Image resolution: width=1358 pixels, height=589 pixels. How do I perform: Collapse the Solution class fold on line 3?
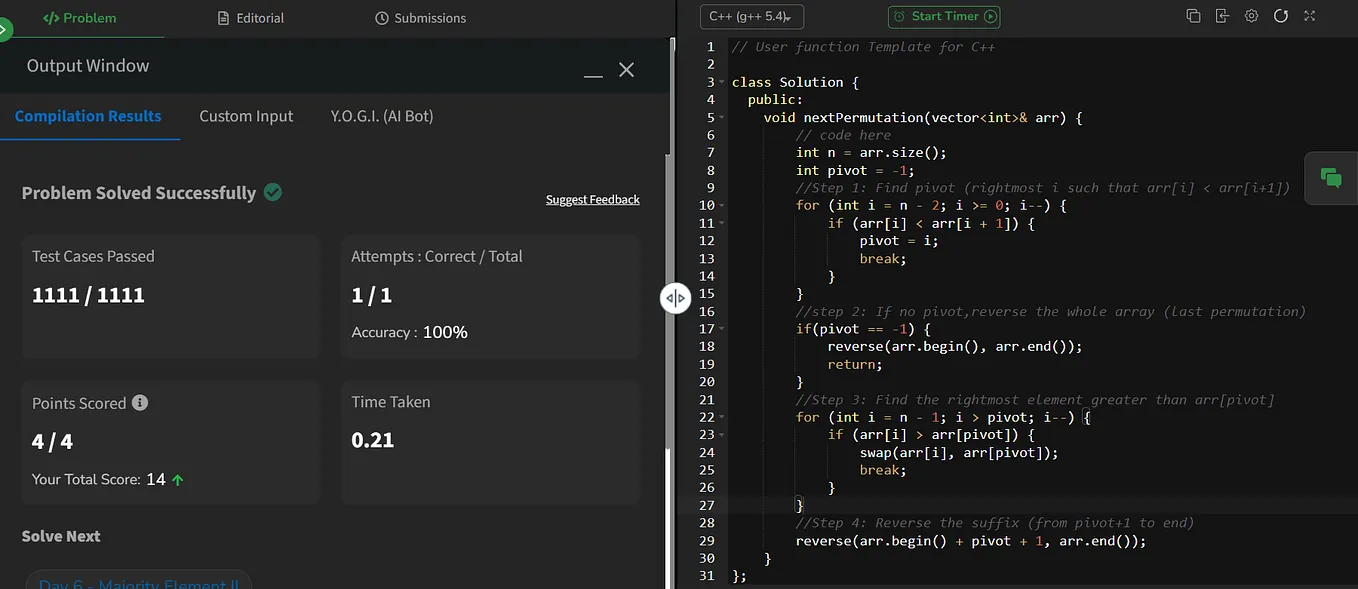[722, 82]
